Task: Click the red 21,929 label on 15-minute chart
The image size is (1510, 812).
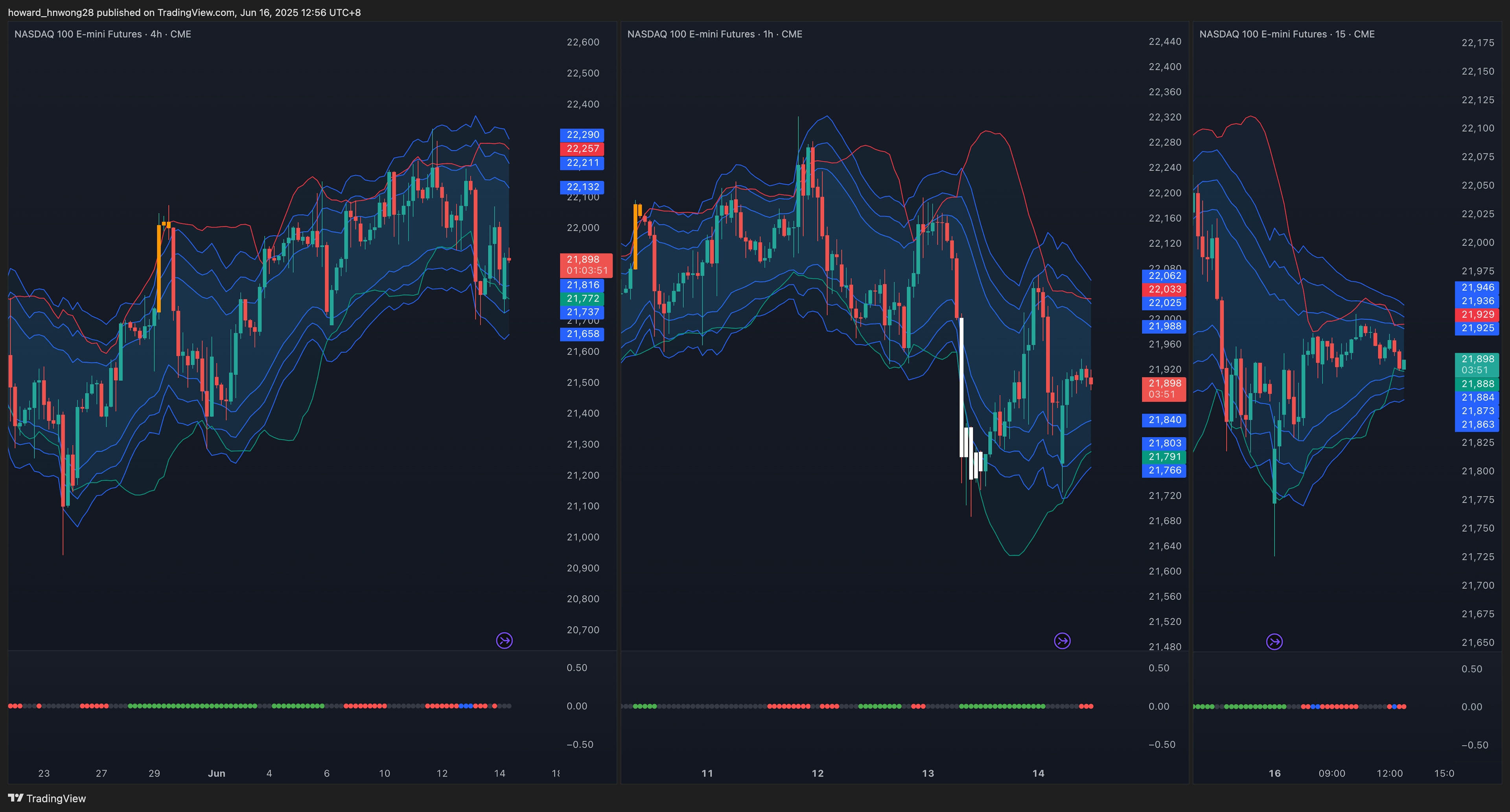Action: pos(1477,314)
